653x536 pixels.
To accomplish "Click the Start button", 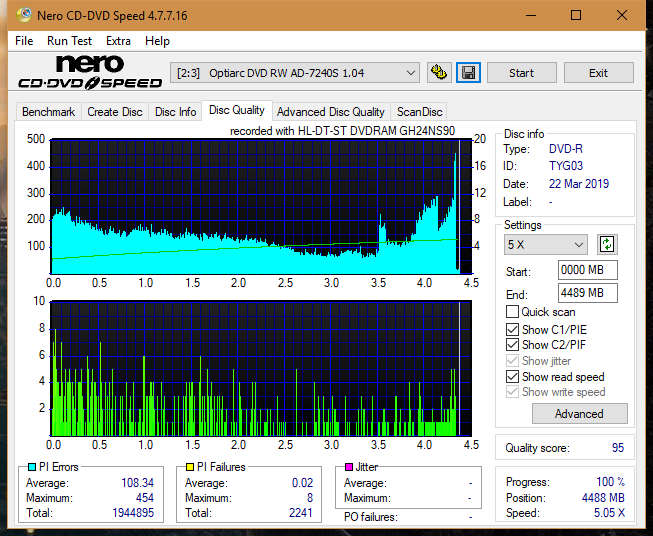I will point(521,73).
